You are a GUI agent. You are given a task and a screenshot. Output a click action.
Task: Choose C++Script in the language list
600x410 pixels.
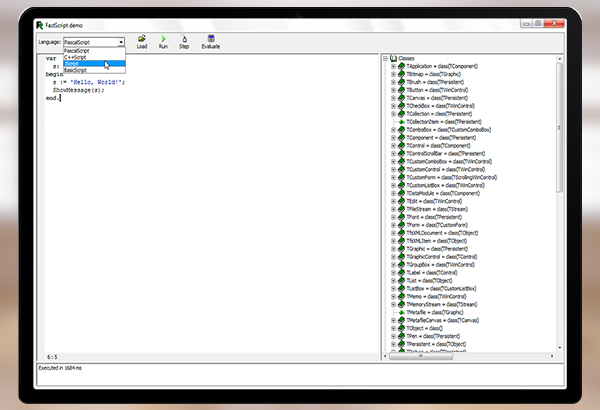click(x=80, y=58)
